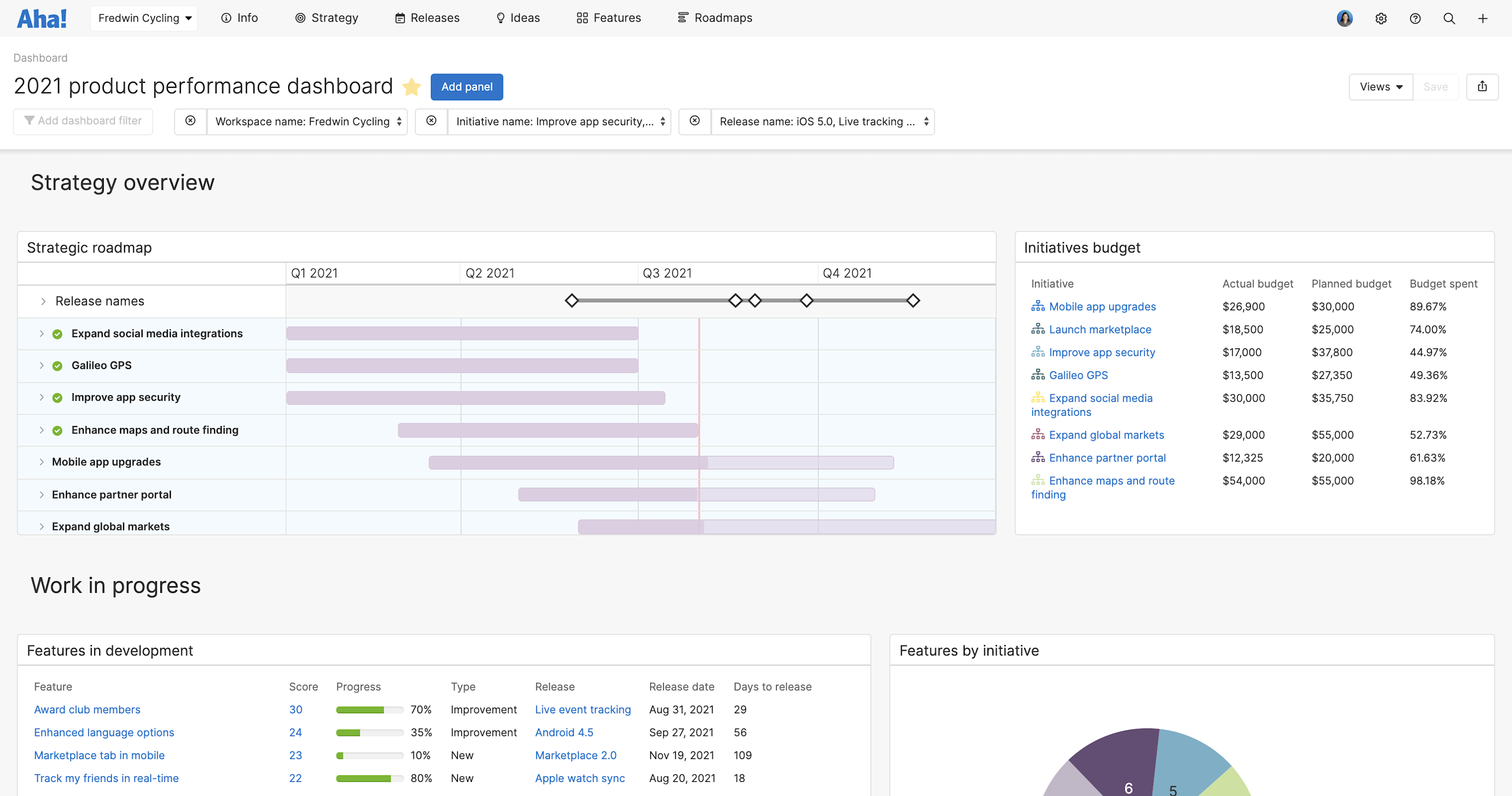Open the Roadmaps menu
The height and width of the screenshot is (796, 1512).
click(x=715, y=18)
